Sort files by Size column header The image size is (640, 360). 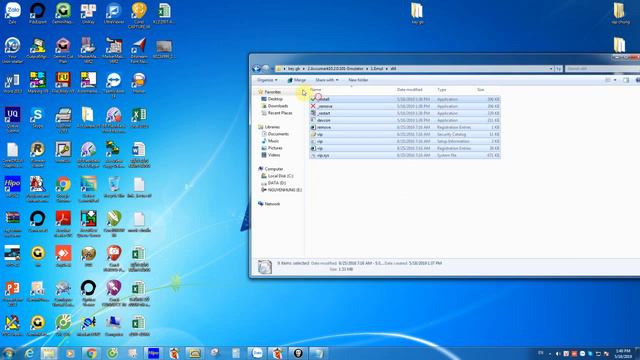tap(481, 89)
